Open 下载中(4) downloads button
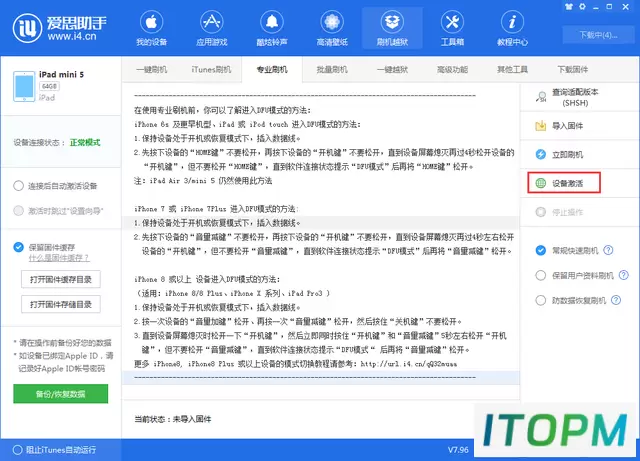Image resolution: width=640 pixels, height=461 pixels. click(x=598, y=35)
